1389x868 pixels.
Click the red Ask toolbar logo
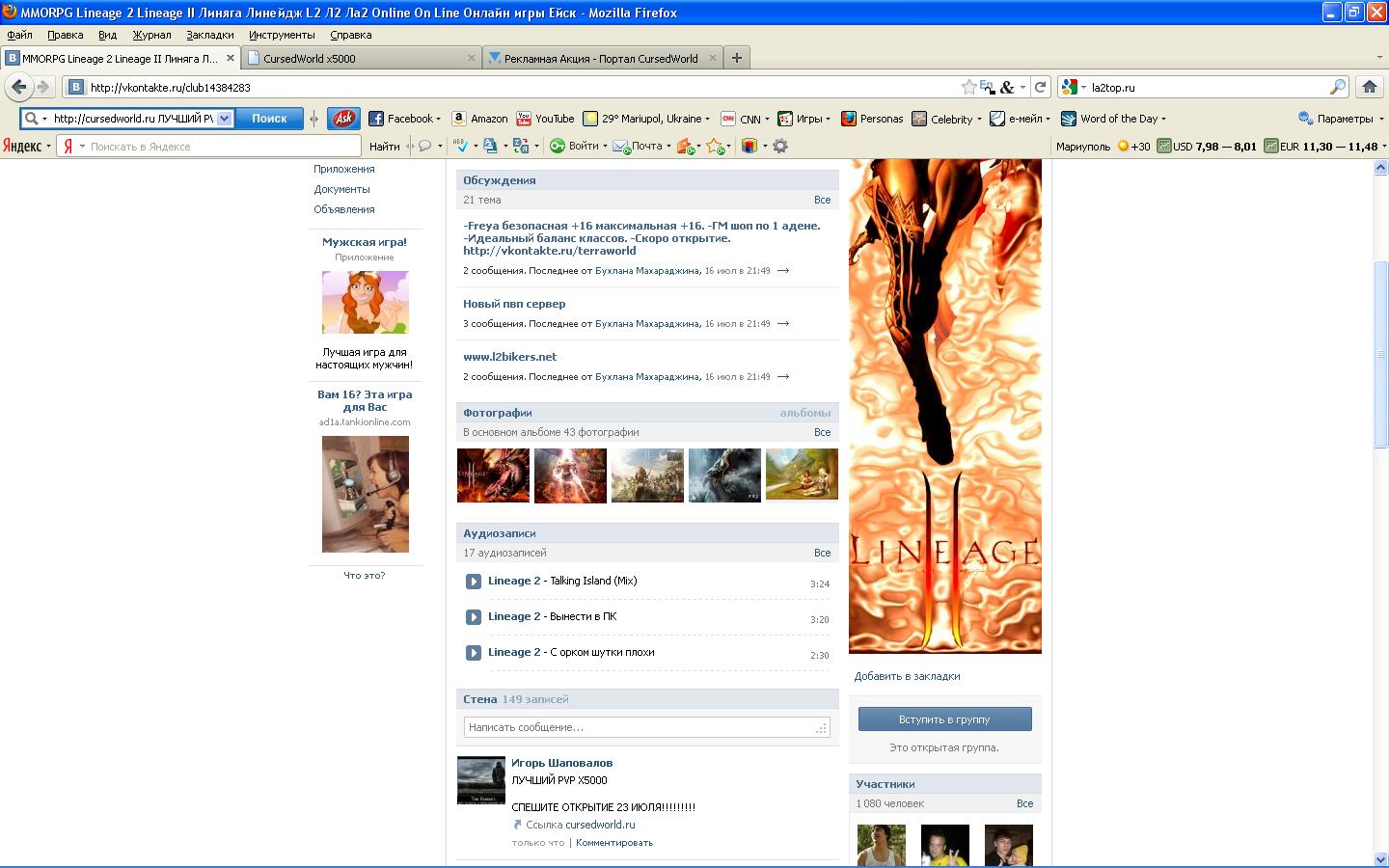(x=342, y=119)
